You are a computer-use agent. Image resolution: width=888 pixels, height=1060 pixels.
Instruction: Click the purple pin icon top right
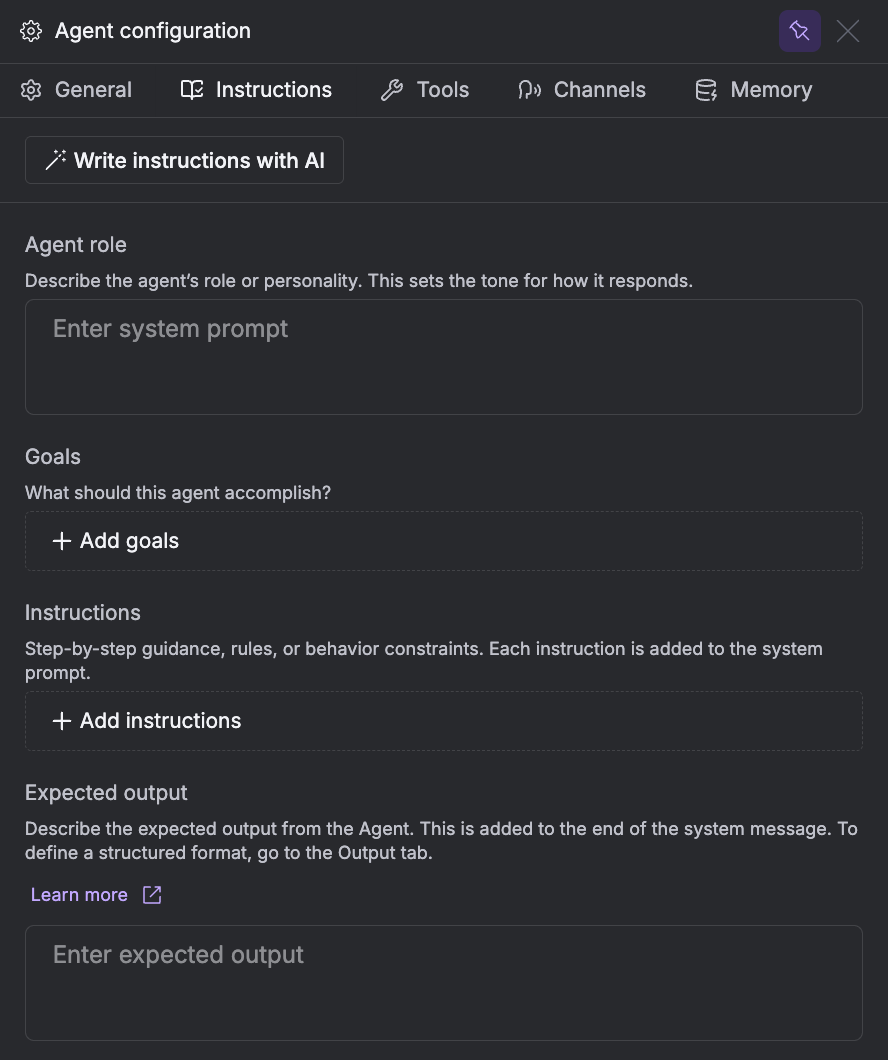[799, 31]
